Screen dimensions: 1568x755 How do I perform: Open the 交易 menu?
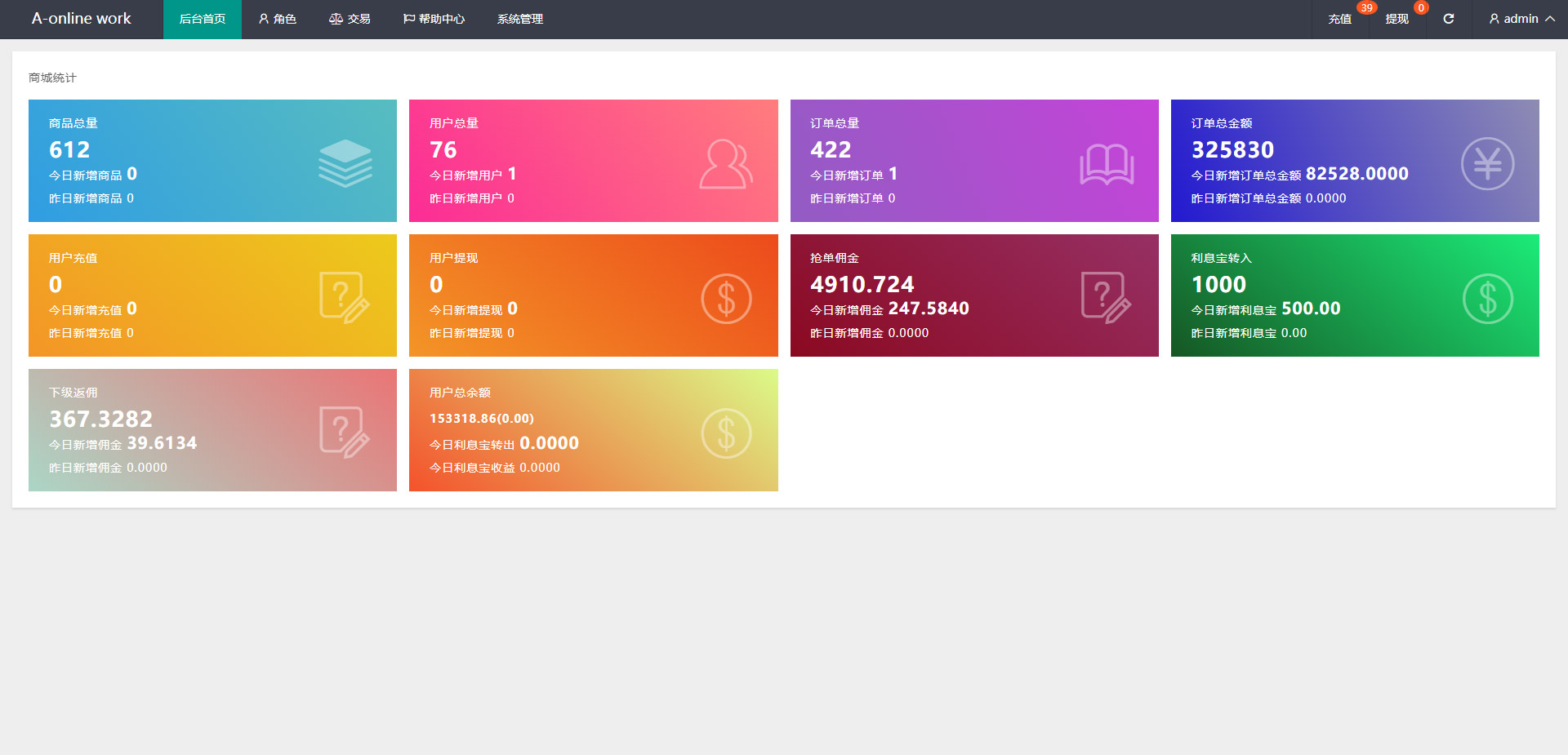[350, 19]
